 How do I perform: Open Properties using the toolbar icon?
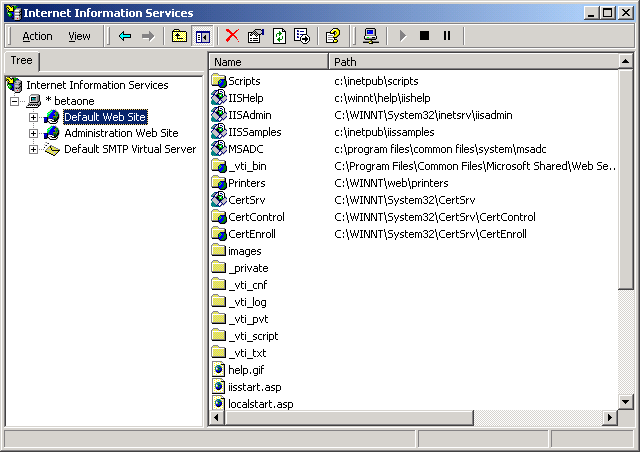[x=256, y=36]
